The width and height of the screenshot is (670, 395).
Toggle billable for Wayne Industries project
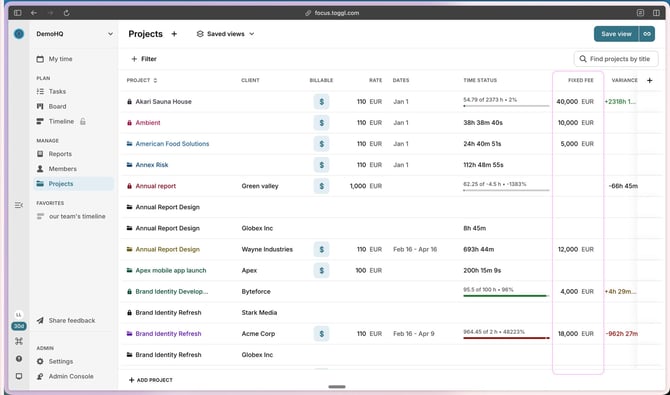click(x=321, y=249)
